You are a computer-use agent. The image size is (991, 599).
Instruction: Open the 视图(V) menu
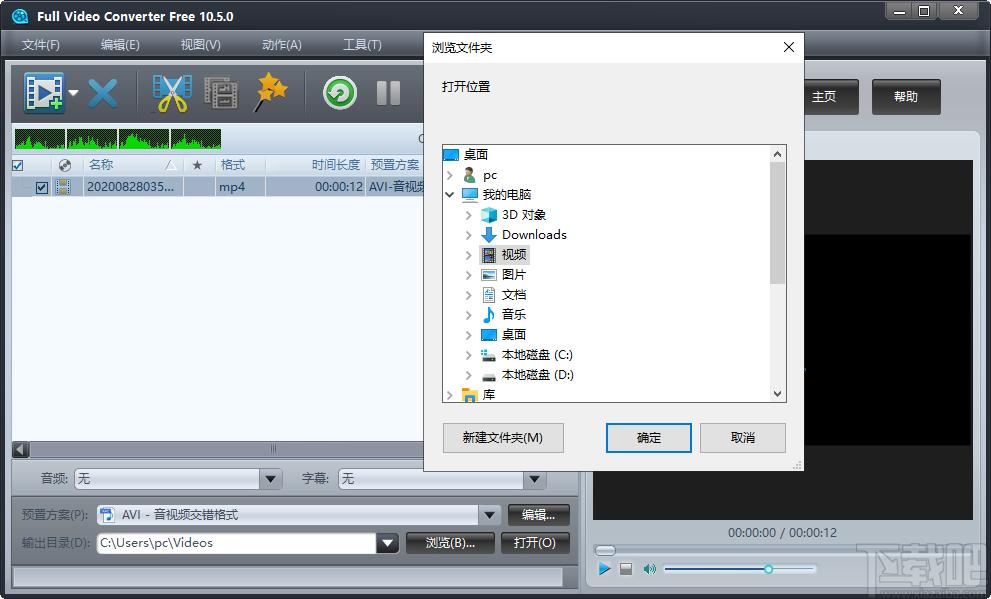[x=200, y=44]
